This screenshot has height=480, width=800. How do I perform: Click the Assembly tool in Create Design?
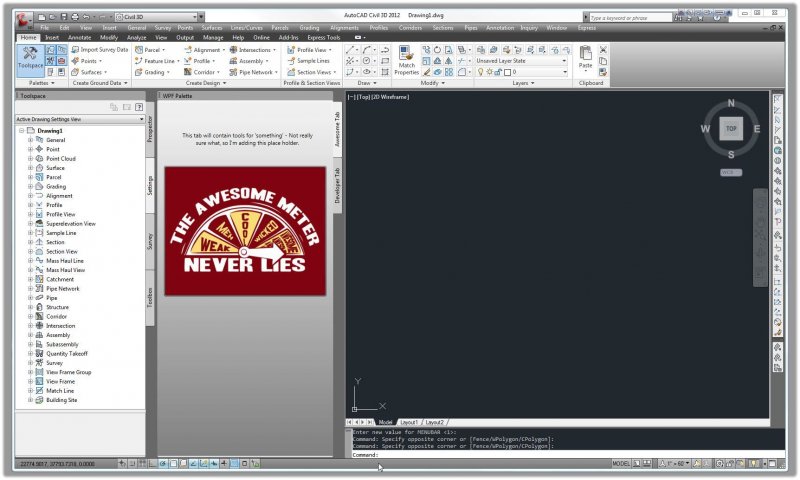pos(248,61)
